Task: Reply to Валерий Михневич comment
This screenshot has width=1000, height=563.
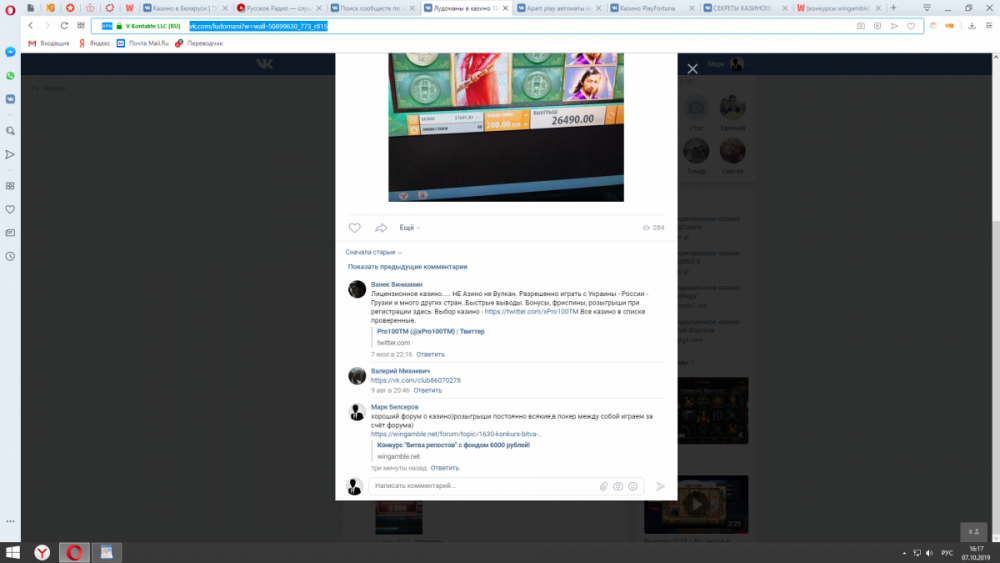Action: pyautogui.click(x=427, y=390)
